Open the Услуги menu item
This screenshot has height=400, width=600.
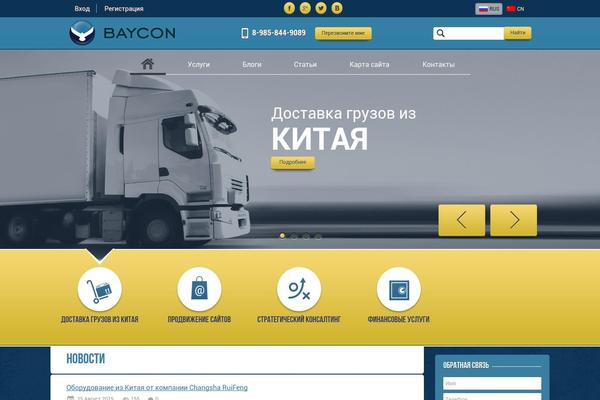pos(199,64)
